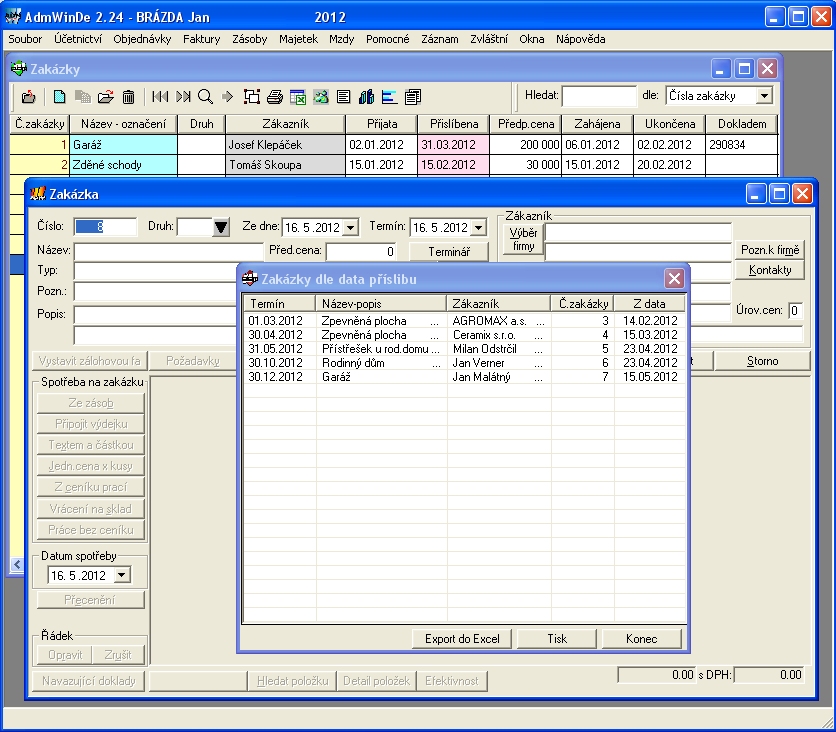Select row with AGROMAX a.s. in dialog
Screen dimensions: 836x732
point(464,320)
